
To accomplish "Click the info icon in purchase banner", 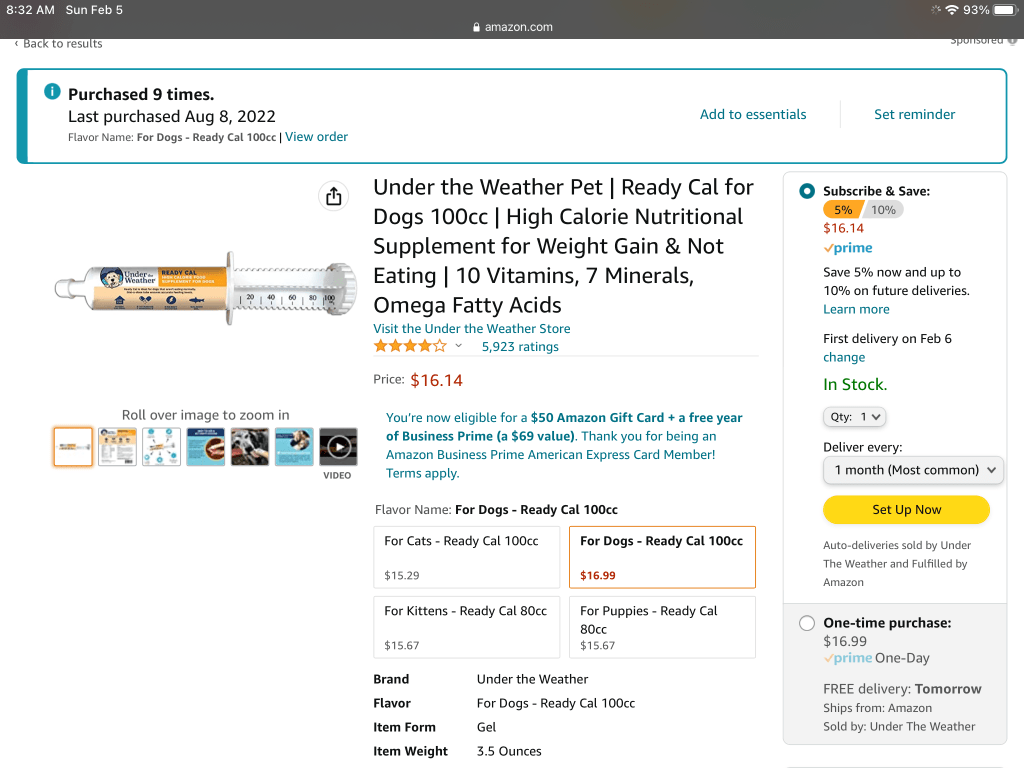I will 52,92.
